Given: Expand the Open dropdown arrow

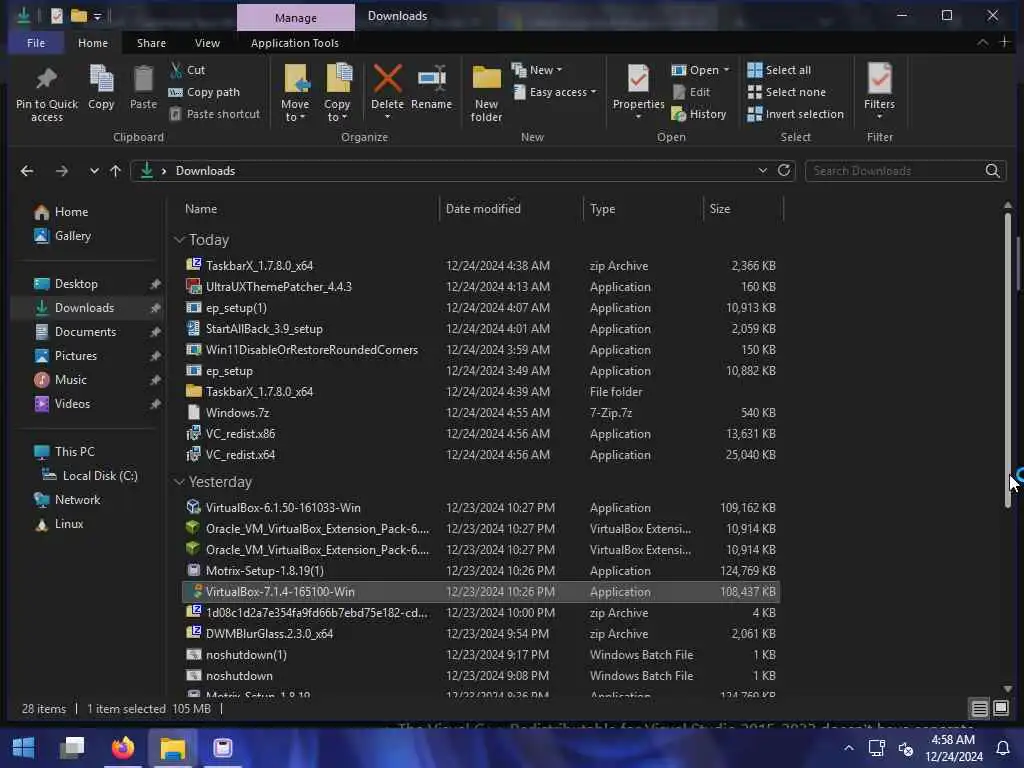Looking at the screenshot, I should click(x=726, y=70).
